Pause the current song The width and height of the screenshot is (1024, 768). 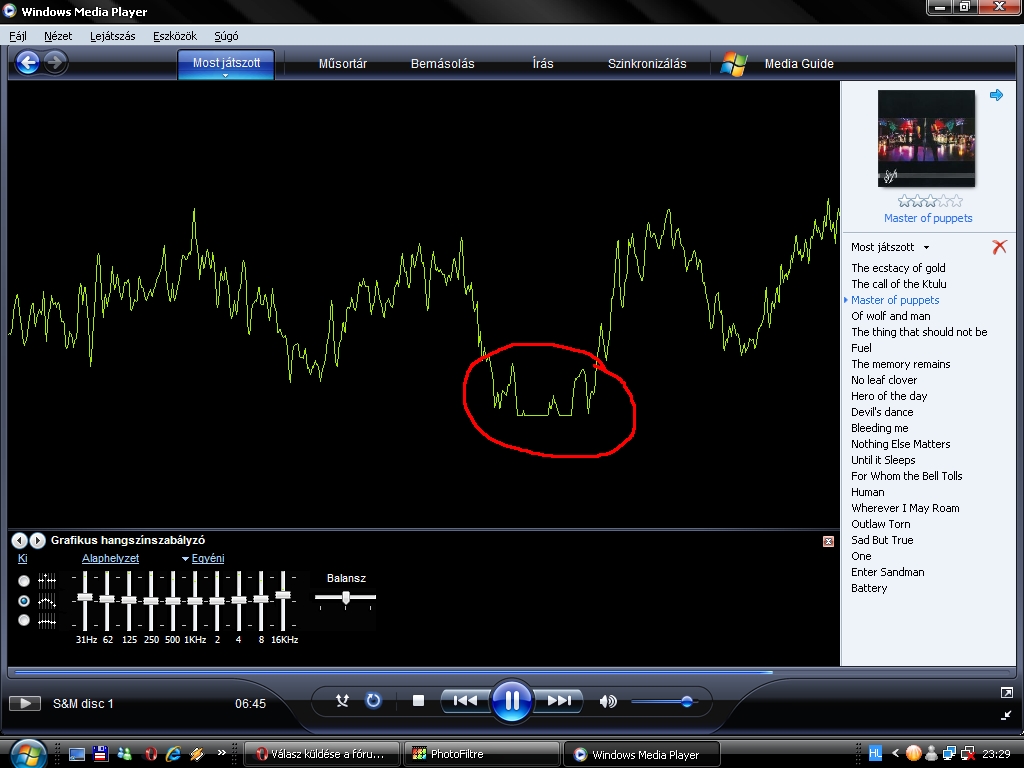tap(511, 701)
